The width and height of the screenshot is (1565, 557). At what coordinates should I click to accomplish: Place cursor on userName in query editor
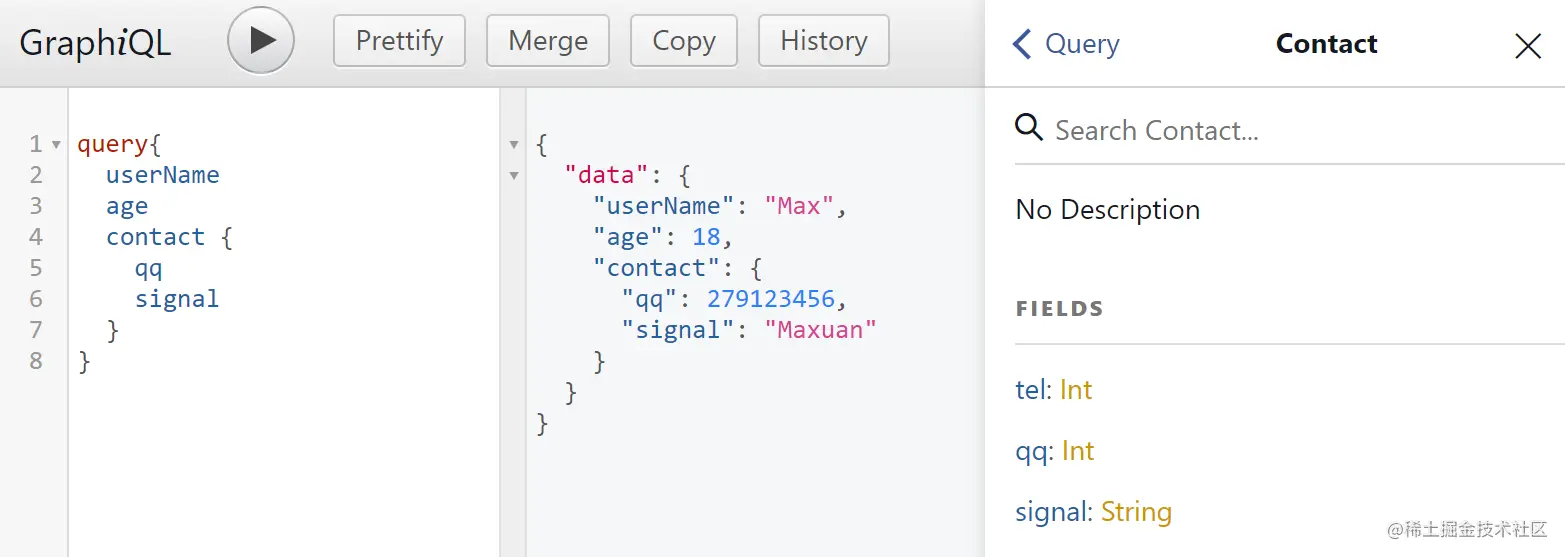[x=162, y=175]
